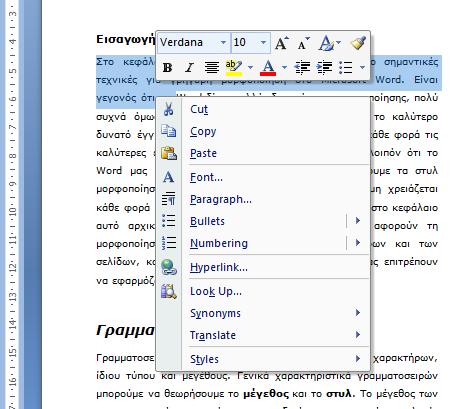
Task: Apply the red font color
Action: tap(268, 68)
